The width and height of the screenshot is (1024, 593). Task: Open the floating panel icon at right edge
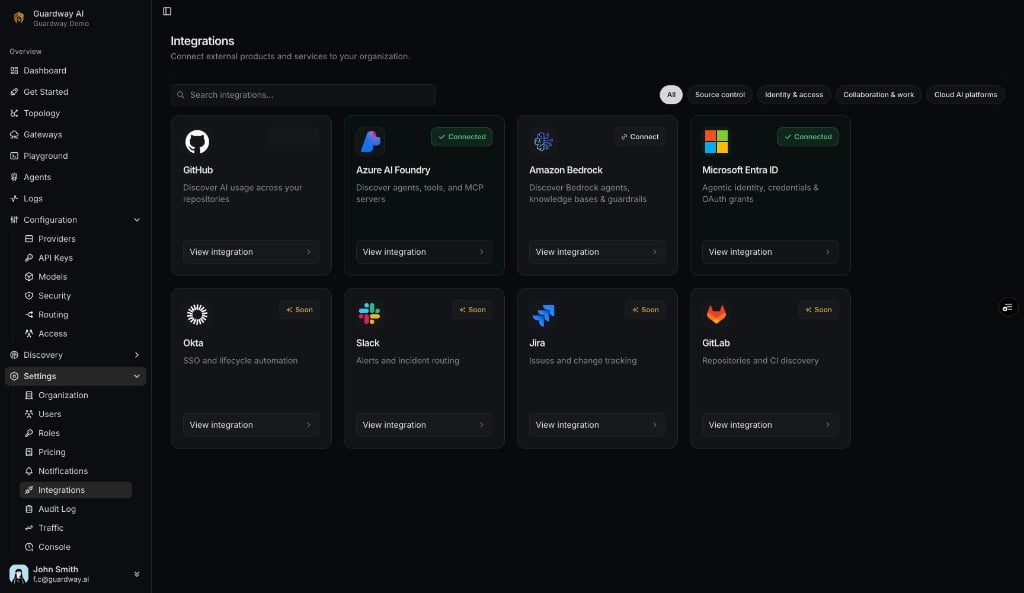pos(1008,307)
